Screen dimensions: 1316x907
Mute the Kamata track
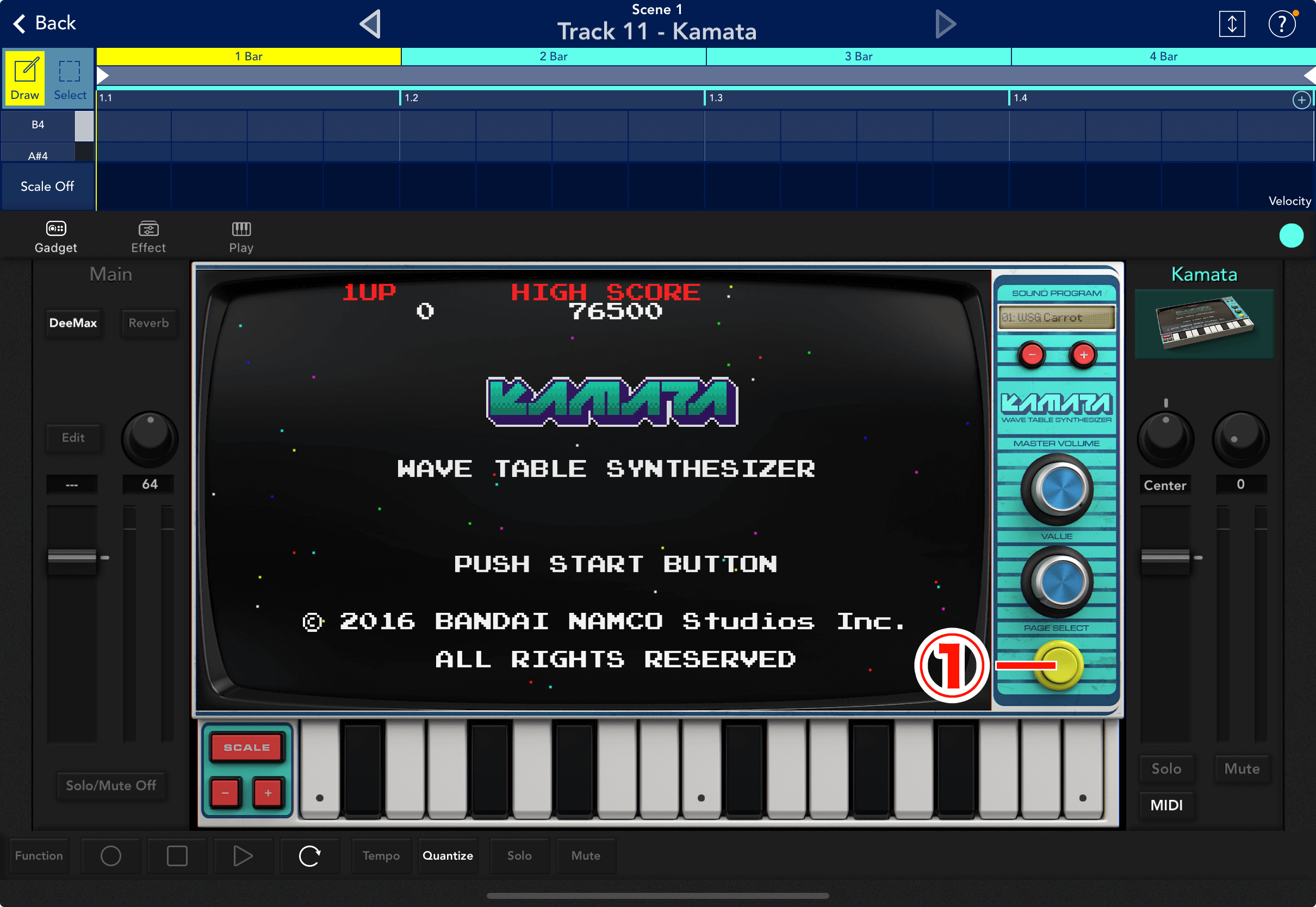pyautogui.click(x=1241, y=768)
